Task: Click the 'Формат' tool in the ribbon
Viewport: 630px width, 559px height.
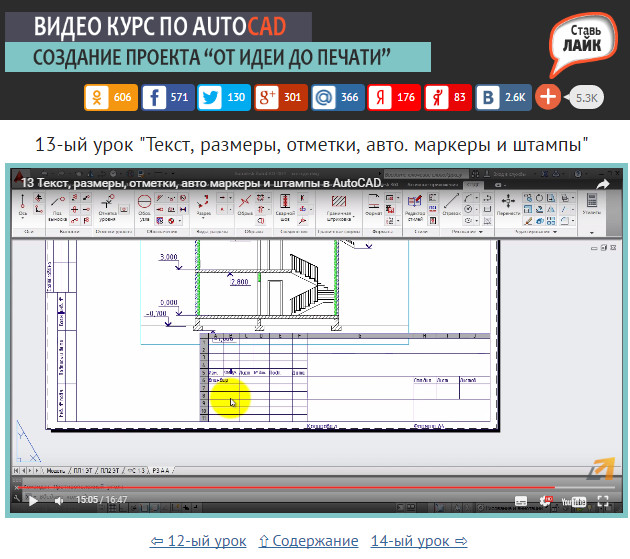Action: (x=374, y=205)
